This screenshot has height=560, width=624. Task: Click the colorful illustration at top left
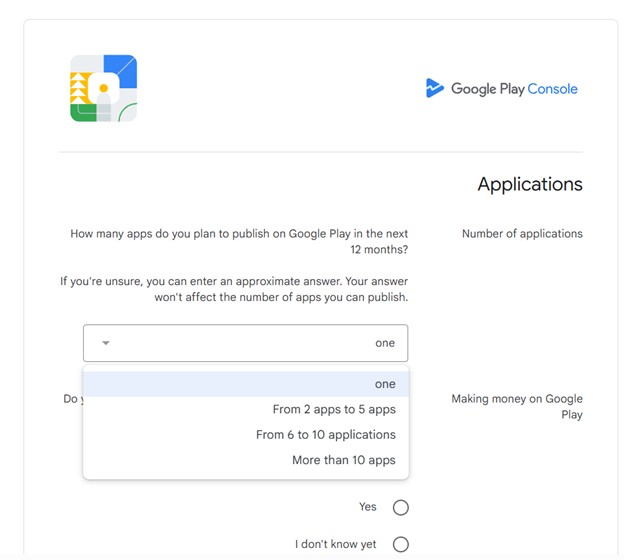103,89
